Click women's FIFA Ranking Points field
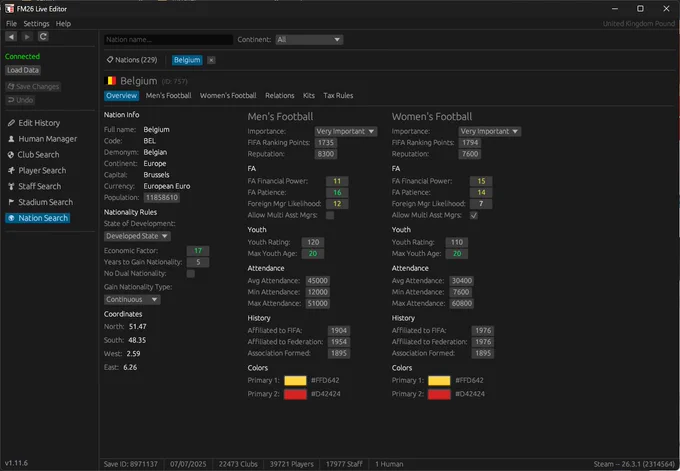Image resolution: width=680 pixels, height=471 pixels. point(470,143)
